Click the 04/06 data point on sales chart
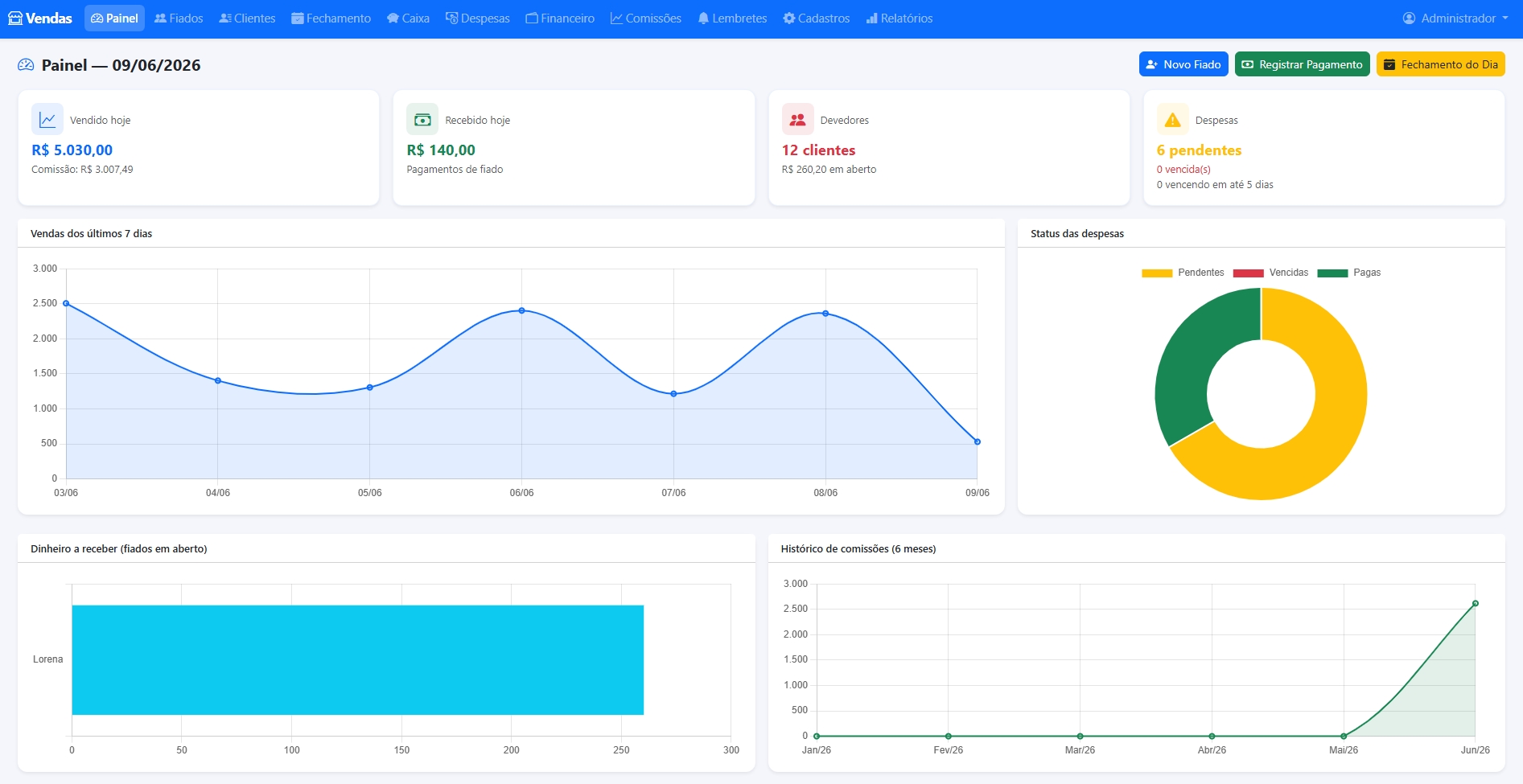The width and height of the screenshot is (1523, 784). [x=218, y=380]
